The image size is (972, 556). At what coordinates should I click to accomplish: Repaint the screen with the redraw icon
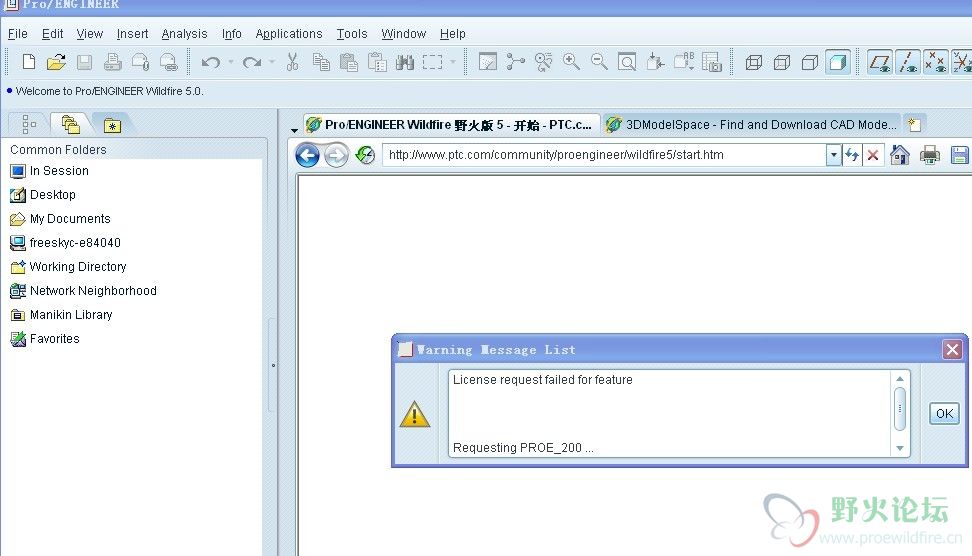tap(488, 61)
